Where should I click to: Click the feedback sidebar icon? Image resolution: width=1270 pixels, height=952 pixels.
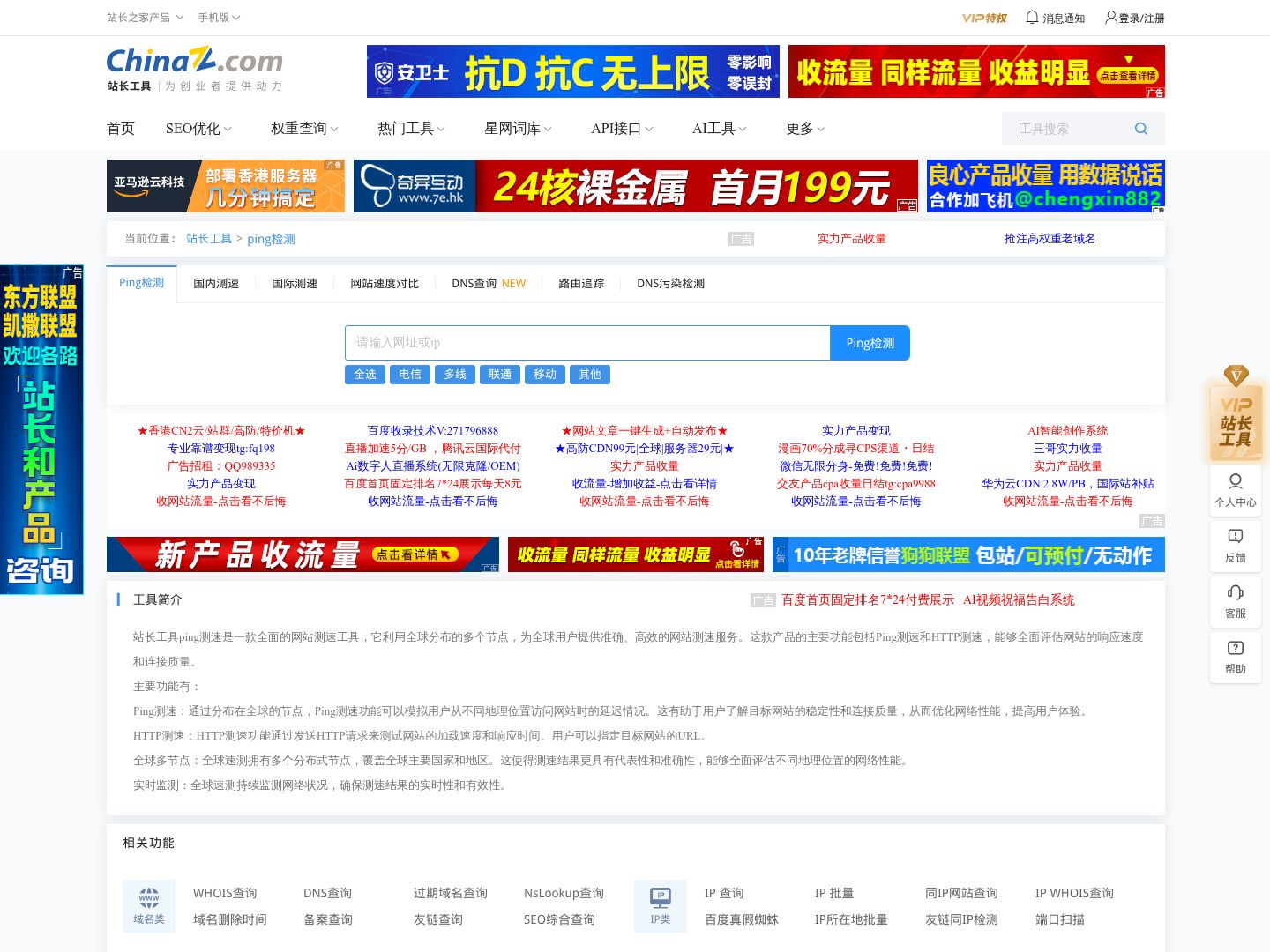point(1236,546)
